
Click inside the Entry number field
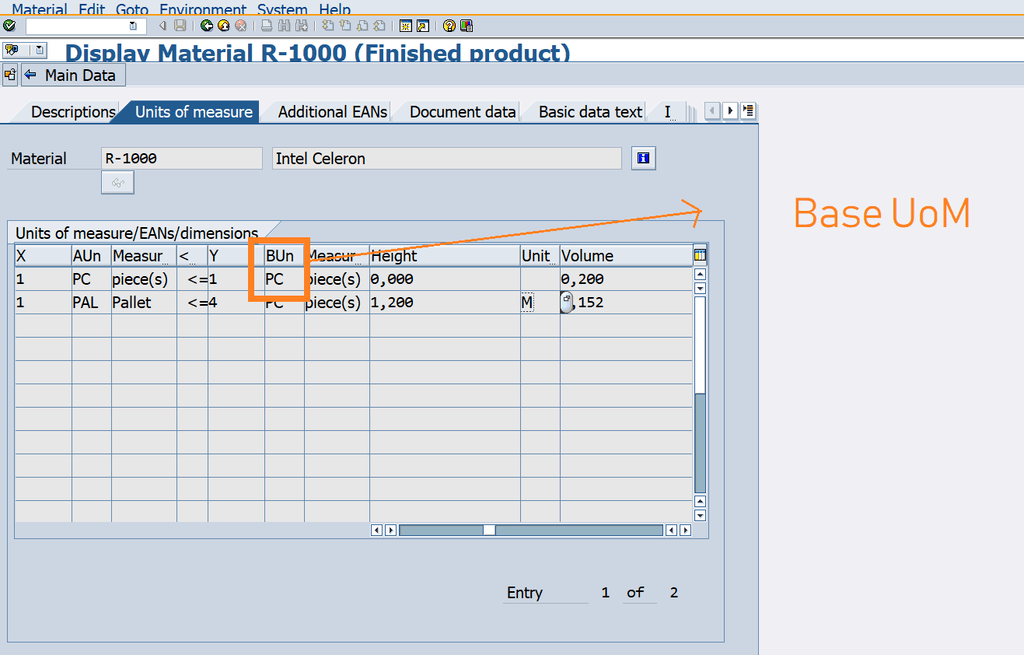pos(604,592)
